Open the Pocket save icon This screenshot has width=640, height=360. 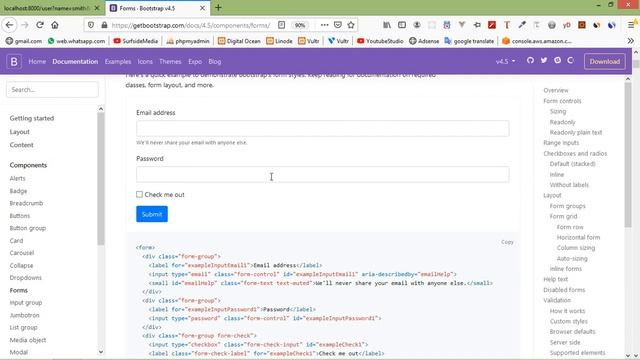(x=338, y=25)
